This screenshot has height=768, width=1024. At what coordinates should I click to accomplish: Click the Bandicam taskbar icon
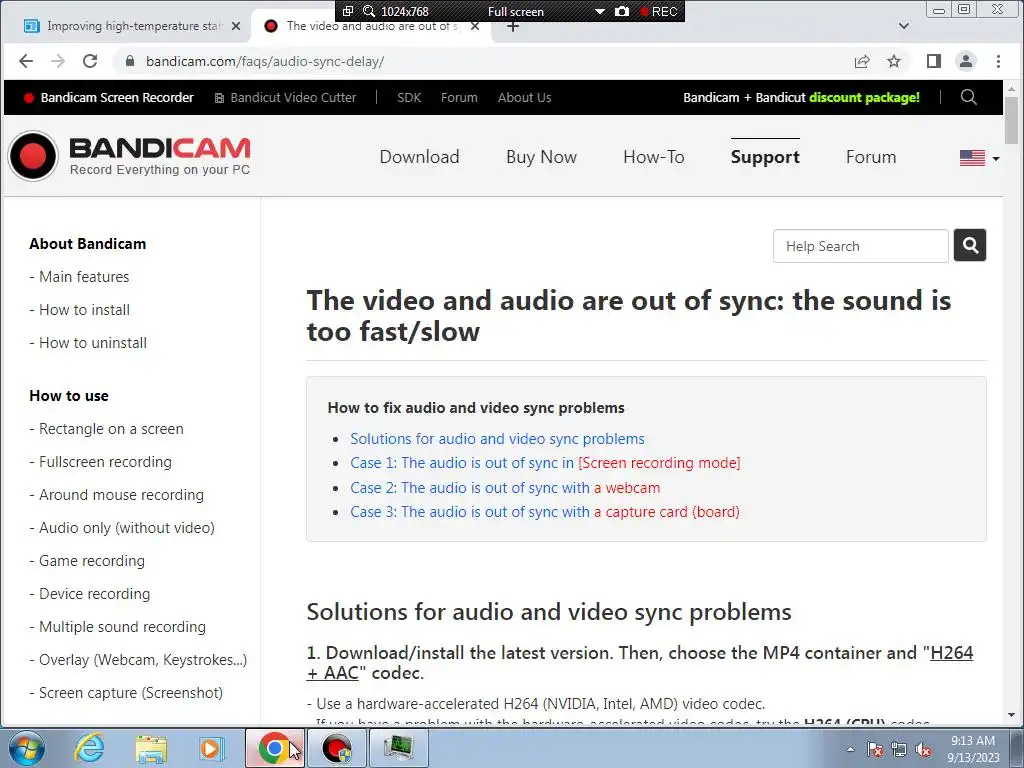[x=336, y=748]
